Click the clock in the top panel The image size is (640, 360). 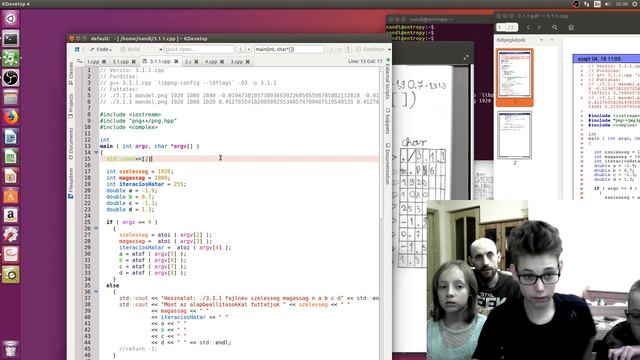click(x=622, y=4)
